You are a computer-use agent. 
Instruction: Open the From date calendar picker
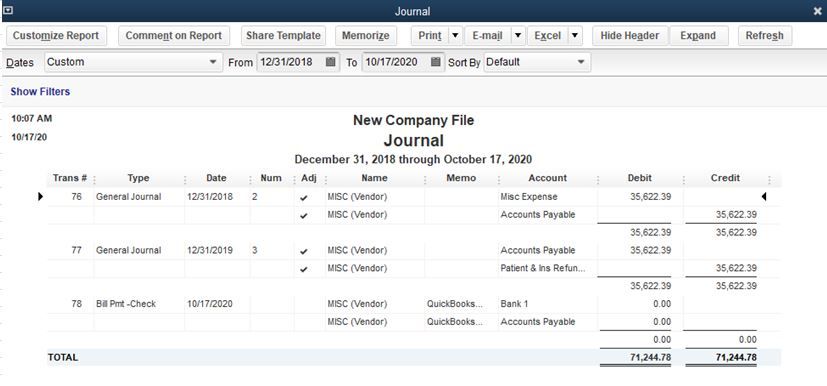click(x=331, y=62)
